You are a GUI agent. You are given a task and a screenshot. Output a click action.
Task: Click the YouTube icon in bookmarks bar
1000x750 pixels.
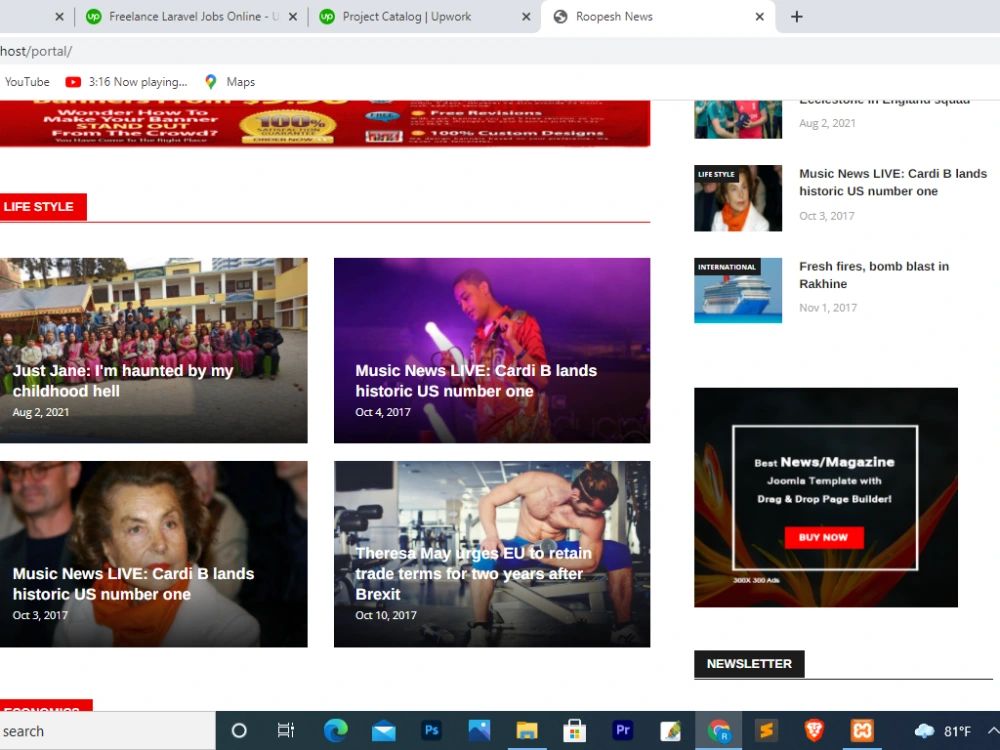coord(73,82)
